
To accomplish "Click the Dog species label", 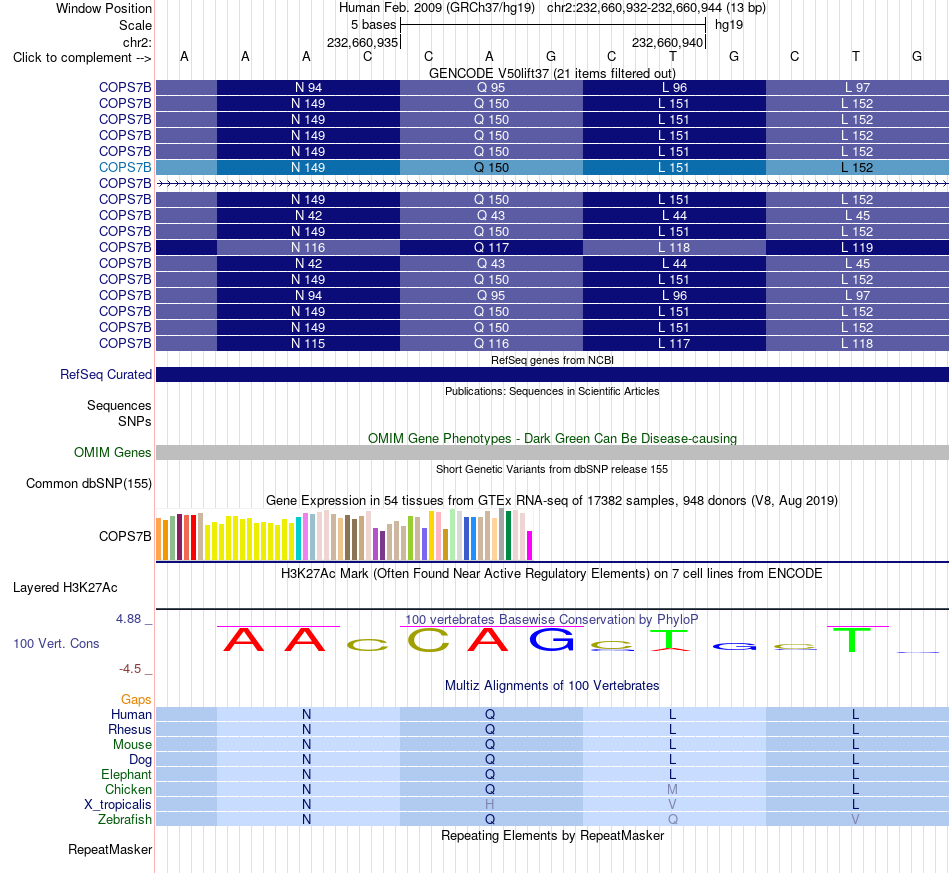I will [x=140, y=759].
